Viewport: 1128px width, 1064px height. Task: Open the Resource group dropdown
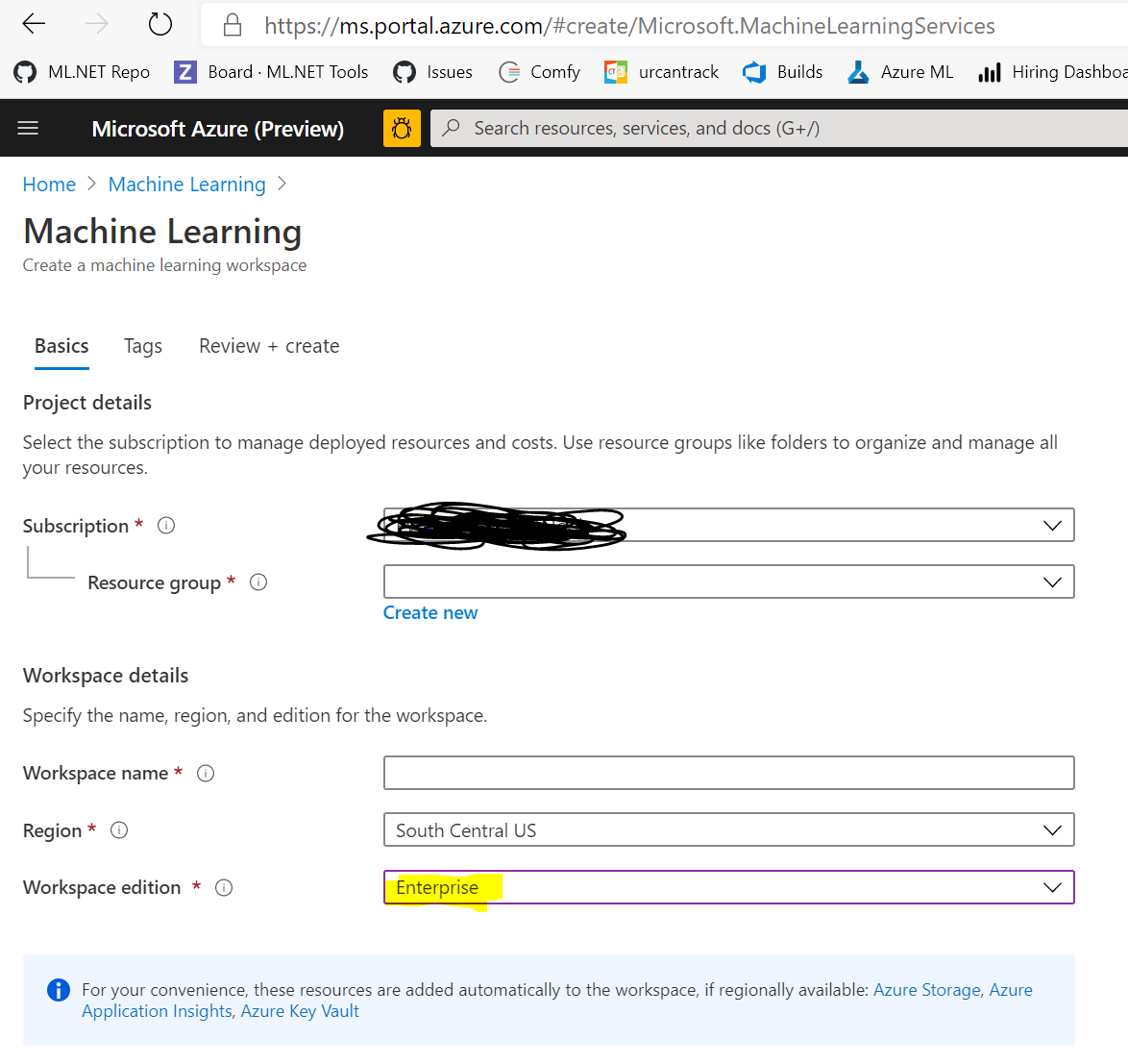1054,581
